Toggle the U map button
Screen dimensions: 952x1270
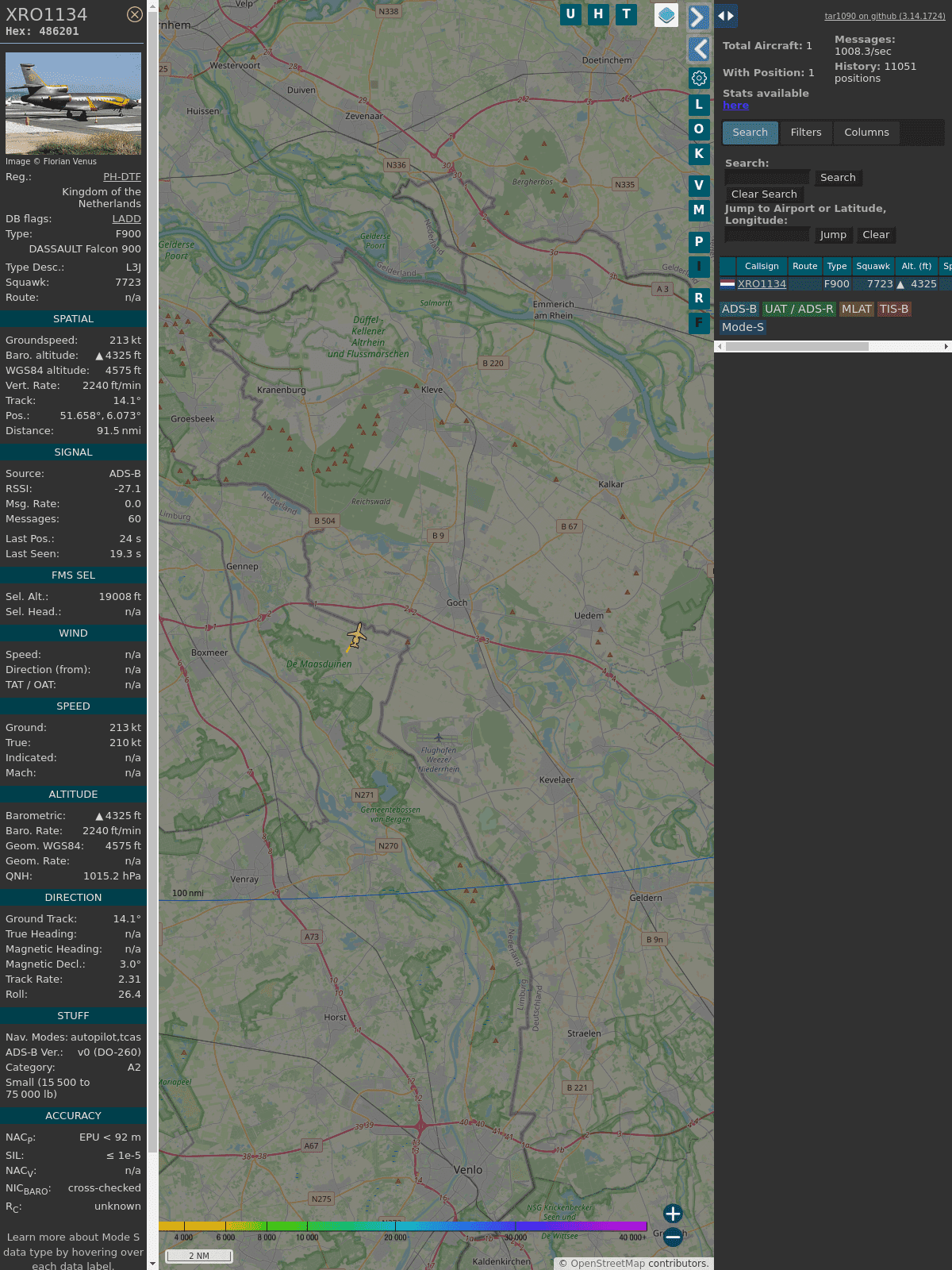pos(570,14)
